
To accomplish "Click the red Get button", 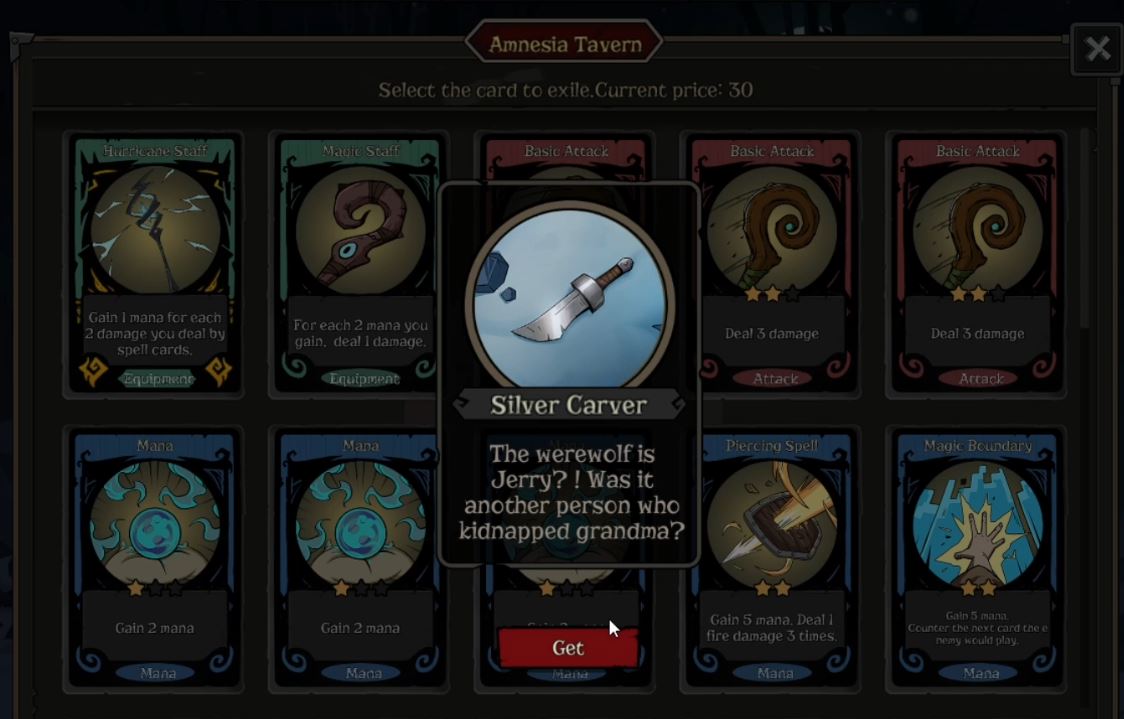I will tap(568, 647).
